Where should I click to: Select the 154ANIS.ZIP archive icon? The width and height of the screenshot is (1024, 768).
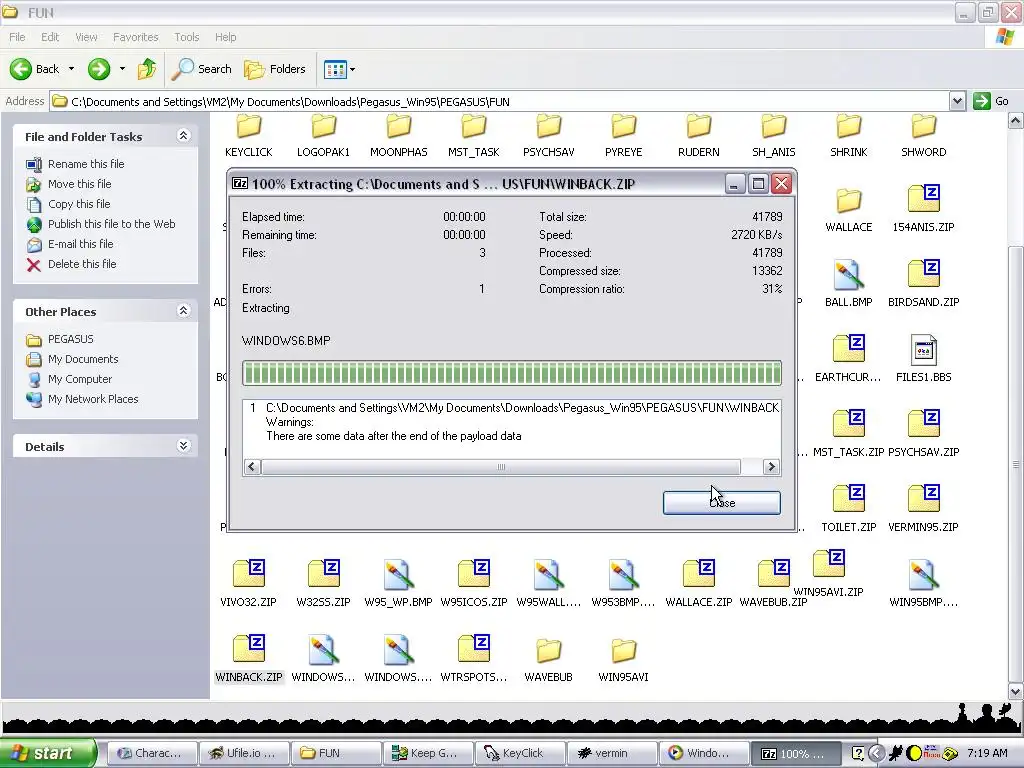(923, 199)
